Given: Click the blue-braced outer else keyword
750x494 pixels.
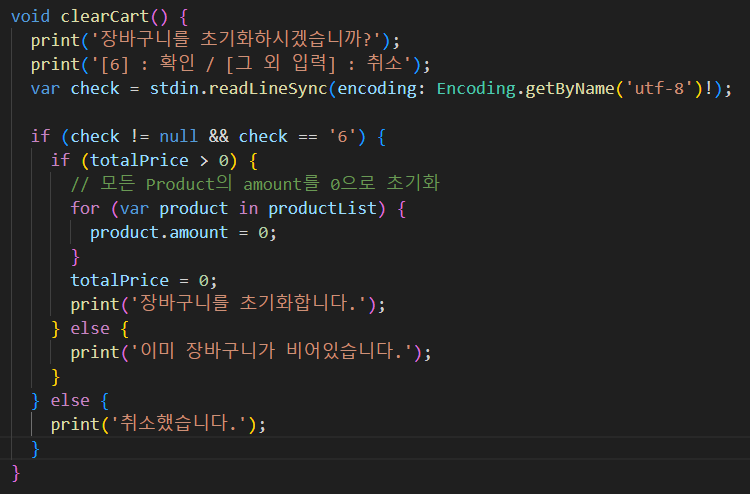Looking at the screenshot, I should coord(70,400).
